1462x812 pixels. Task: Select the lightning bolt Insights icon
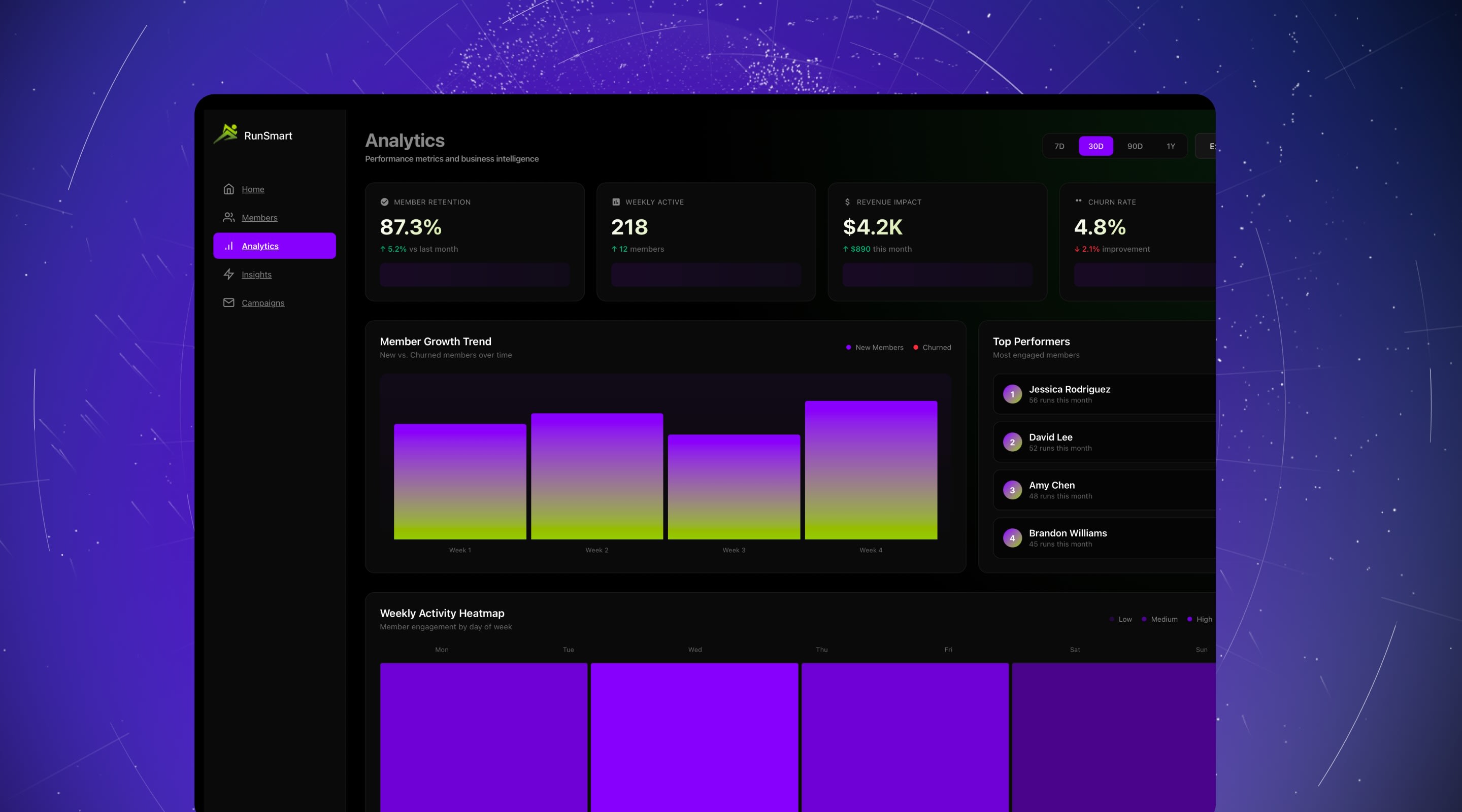[x=229, y=274]
